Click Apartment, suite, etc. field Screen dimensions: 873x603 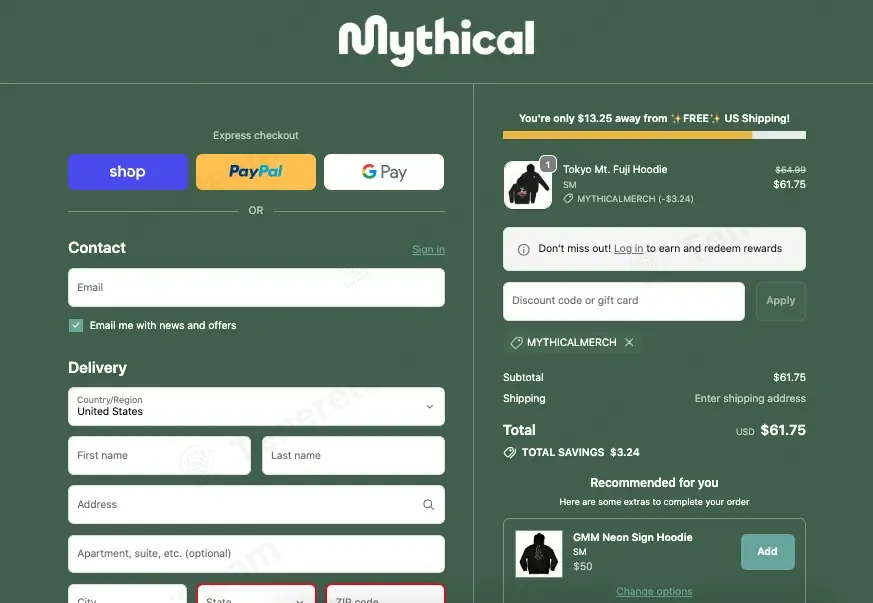(256, 554)
